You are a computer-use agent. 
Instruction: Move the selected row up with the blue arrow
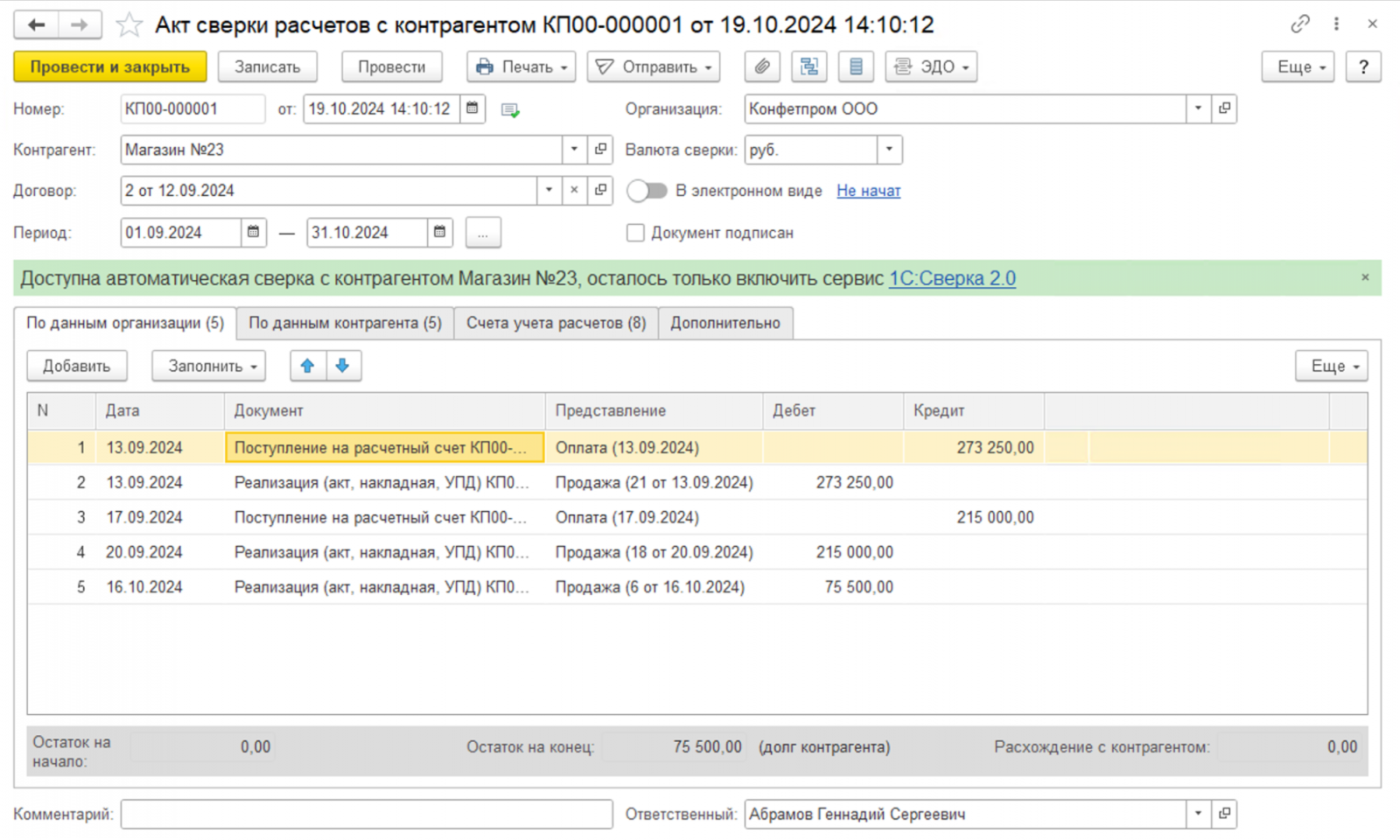(308, 366)
